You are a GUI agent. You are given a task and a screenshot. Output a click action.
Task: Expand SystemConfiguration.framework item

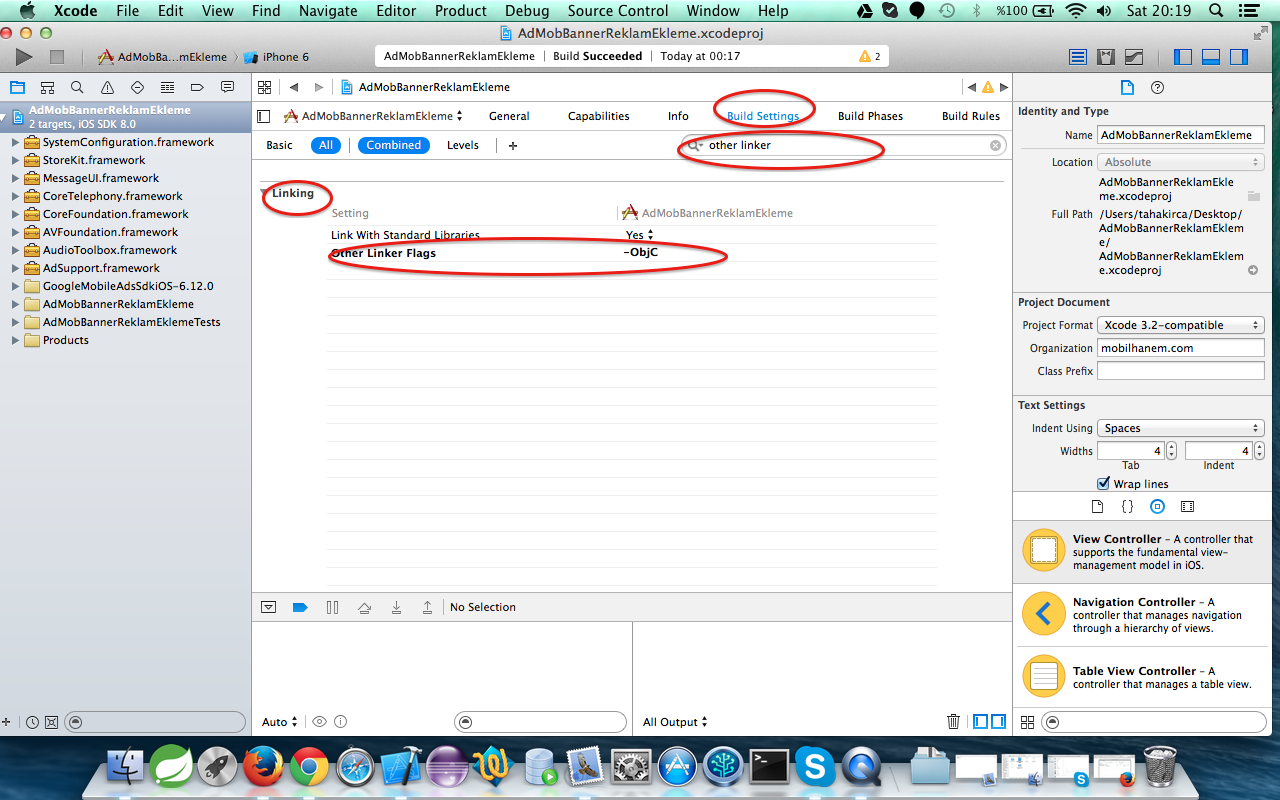pos(15,142)
